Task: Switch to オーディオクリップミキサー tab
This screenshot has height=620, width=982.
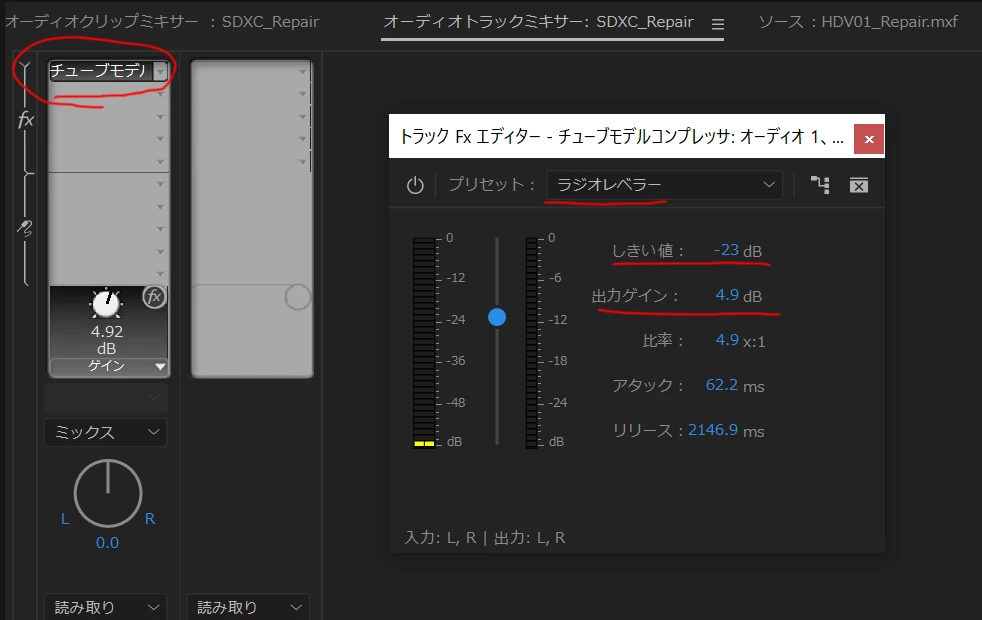Action: 162,21
